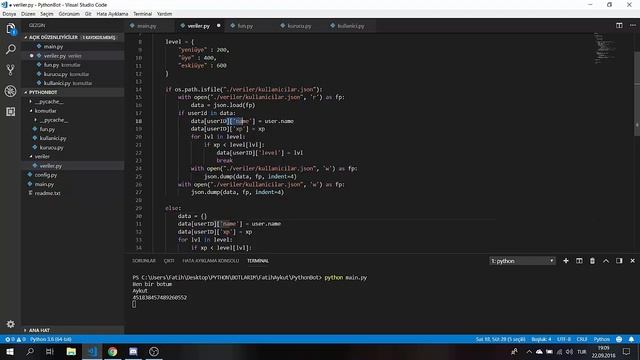Viewport: 640px width, 360px height.
Task: Open the SORUNLAR panel tab
Action: [x=144, y=260]
